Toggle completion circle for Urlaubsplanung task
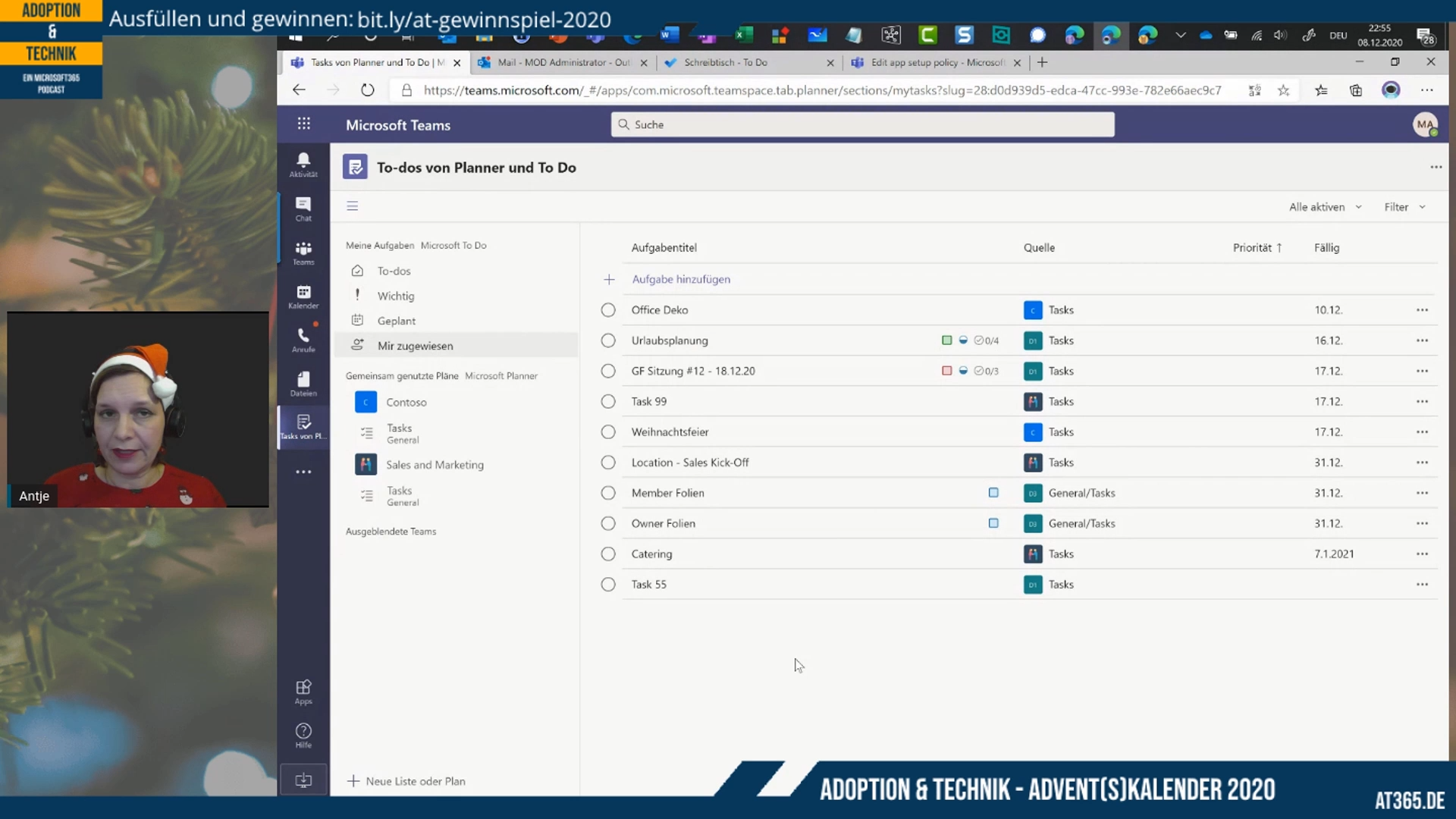 tap(608, 339)
